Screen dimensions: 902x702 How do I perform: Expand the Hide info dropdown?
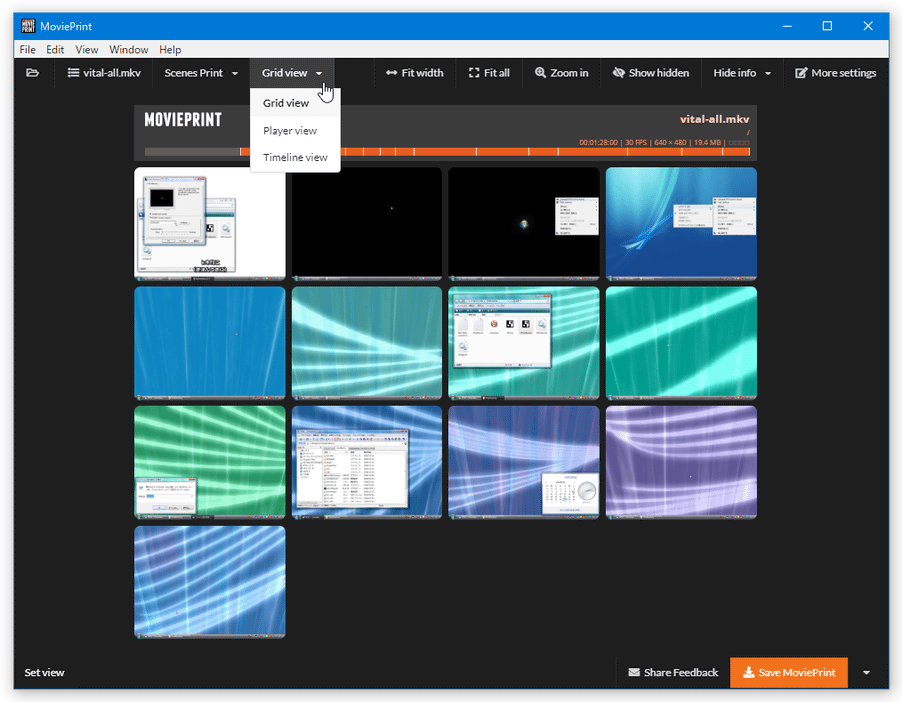pos(742,73)
